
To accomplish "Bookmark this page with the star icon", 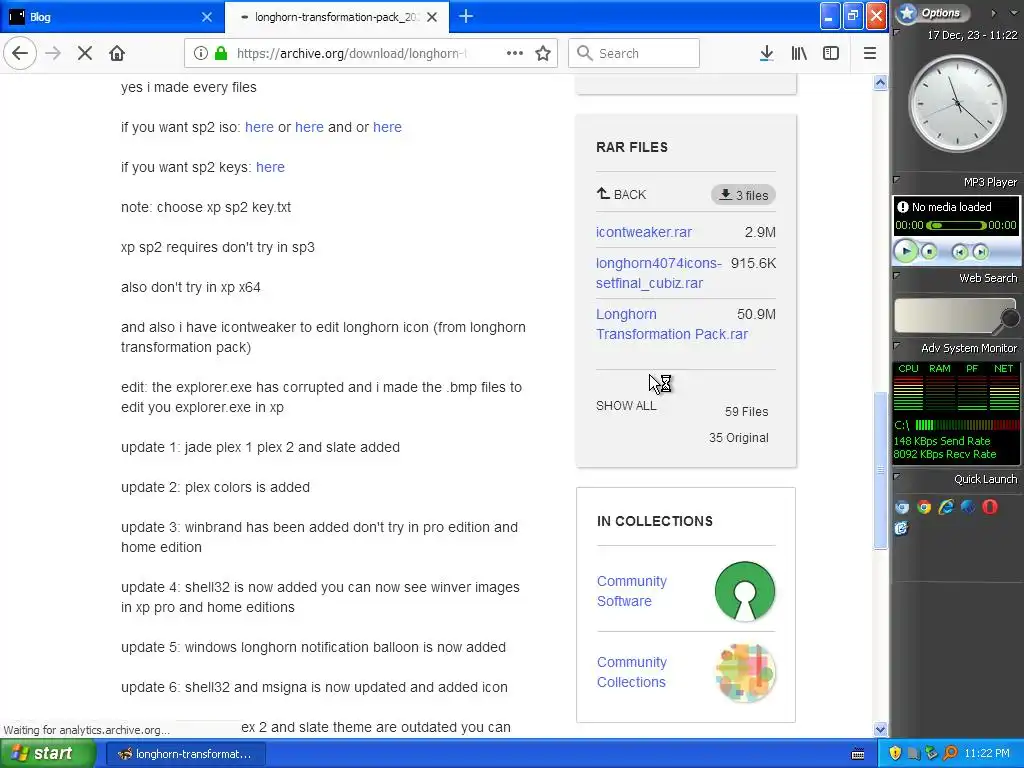I will 543,53.
